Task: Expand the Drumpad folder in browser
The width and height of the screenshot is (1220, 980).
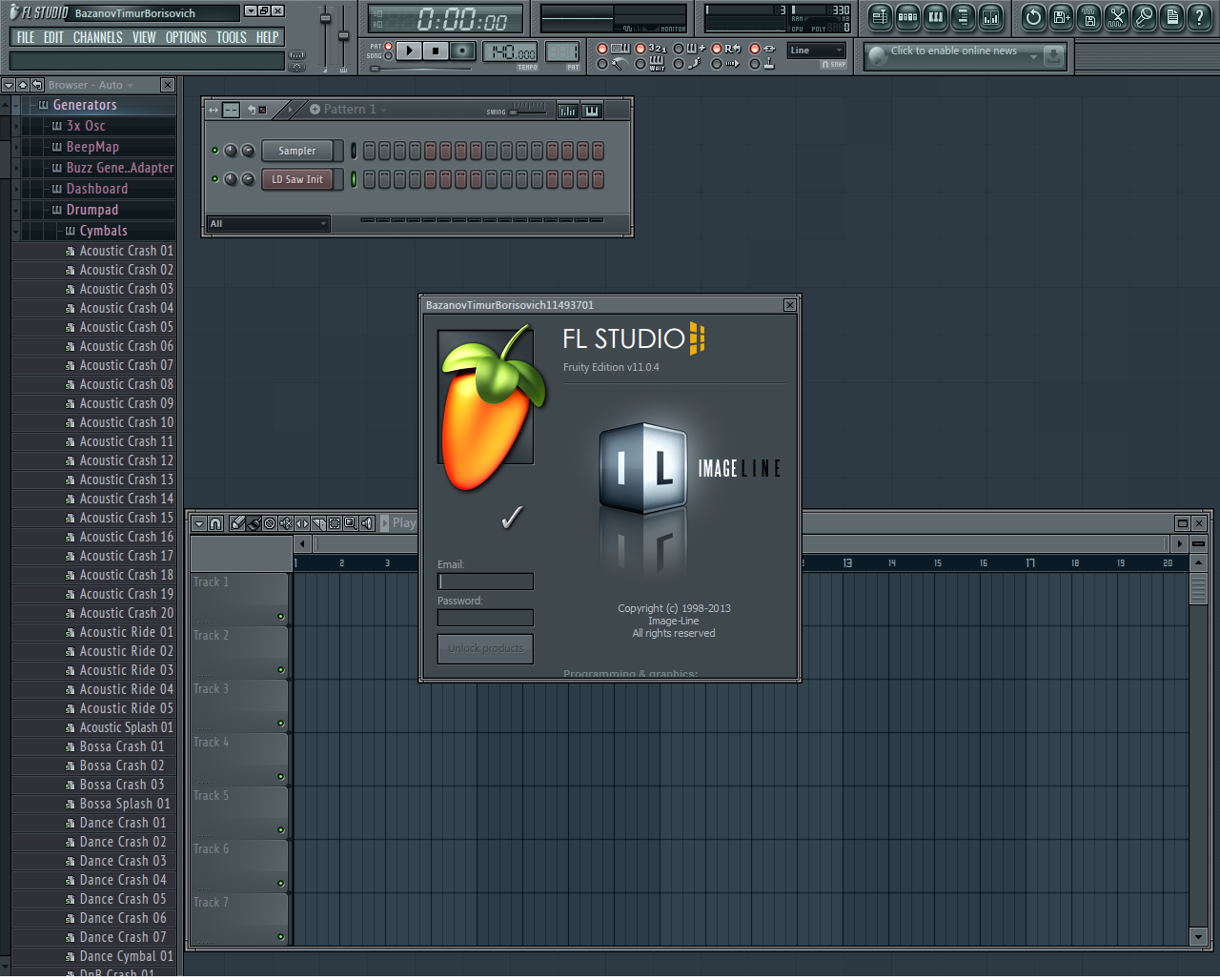Action: pos(16,210)
